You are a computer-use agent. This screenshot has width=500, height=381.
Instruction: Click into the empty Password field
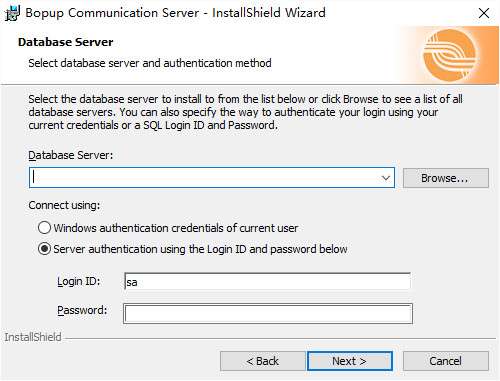tap(268, 313)
